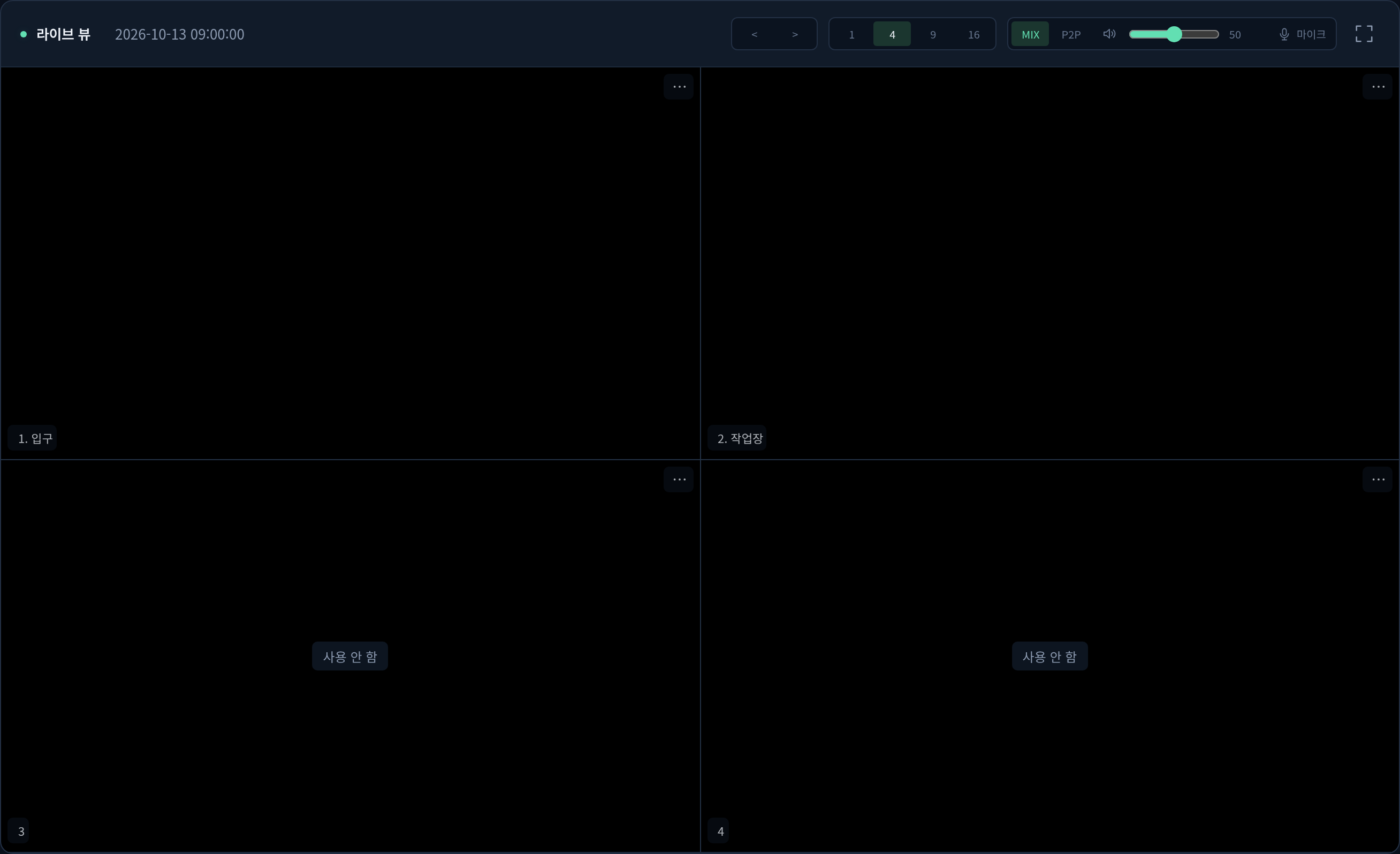The image size is (1400, 854).
Task: Go to previous camera page
Action: [x=754, y=34]
